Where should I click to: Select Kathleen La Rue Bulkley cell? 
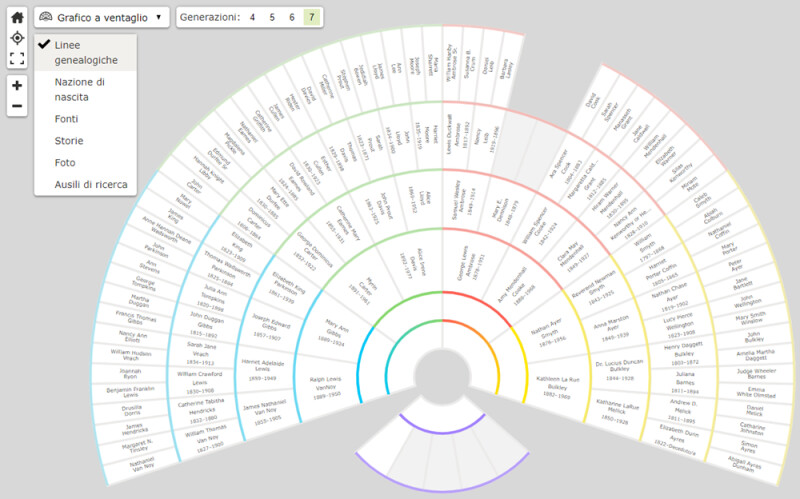pyautogui.click(x=558, y=387)
